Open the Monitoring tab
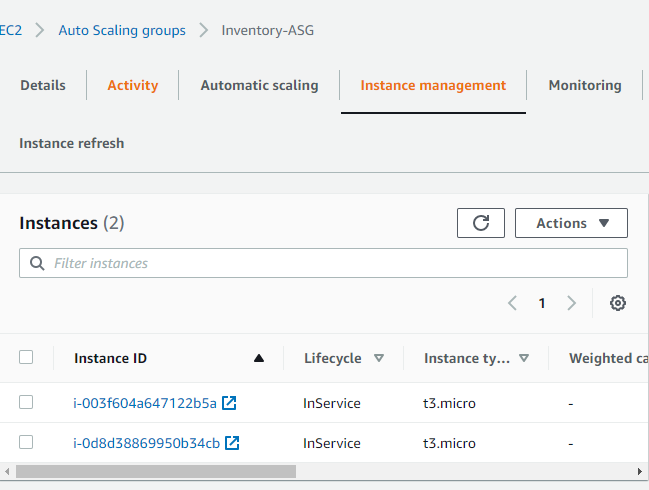The height and width of the screenshot is (490, 649). pyautogui.click(x=584, y=86)
